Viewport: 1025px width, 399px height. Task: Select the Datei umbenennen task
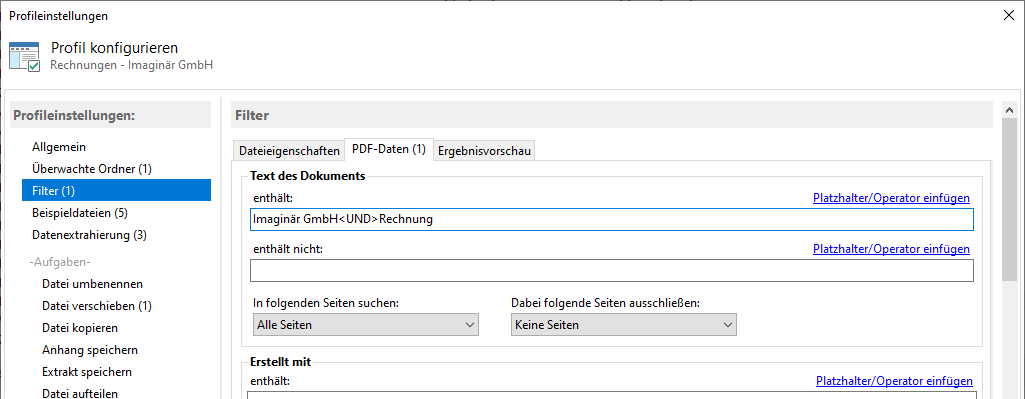92,284
